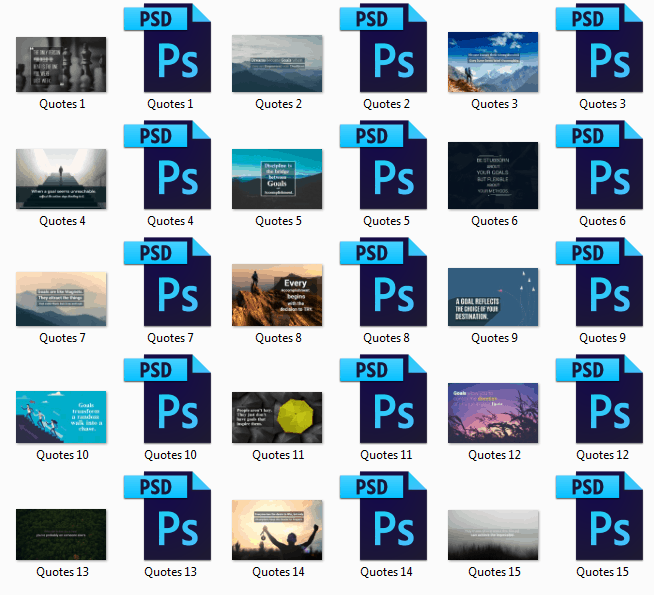
Task: Select the chess pieces Quotes 1 thumbnail
Action: (61, 64)
